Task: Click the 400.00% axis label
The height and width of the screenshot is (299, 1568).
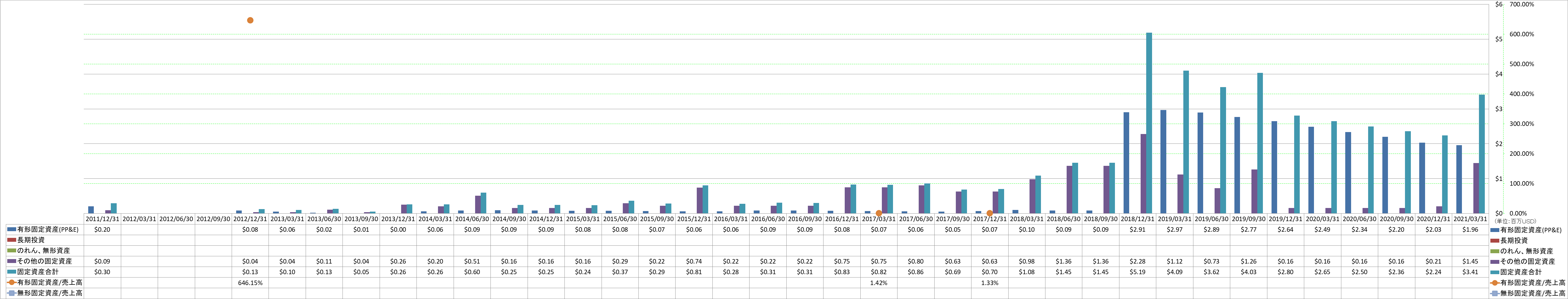Action: [1522, 94]
